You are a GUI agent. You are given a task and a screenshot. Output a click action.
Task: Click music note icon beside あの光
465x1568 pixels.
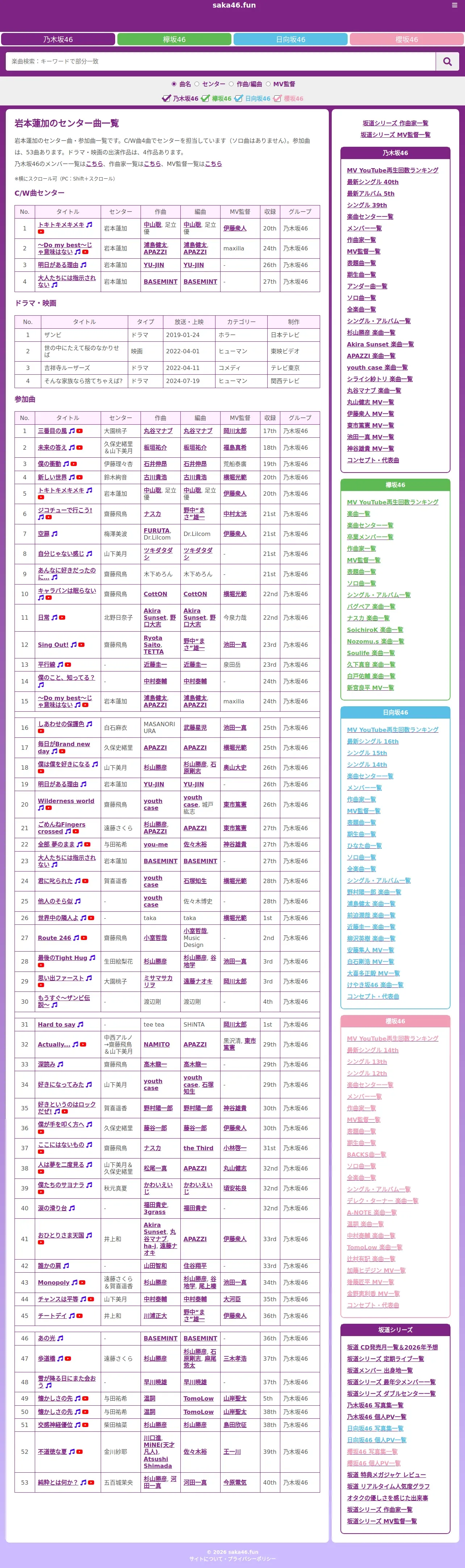60,1339
